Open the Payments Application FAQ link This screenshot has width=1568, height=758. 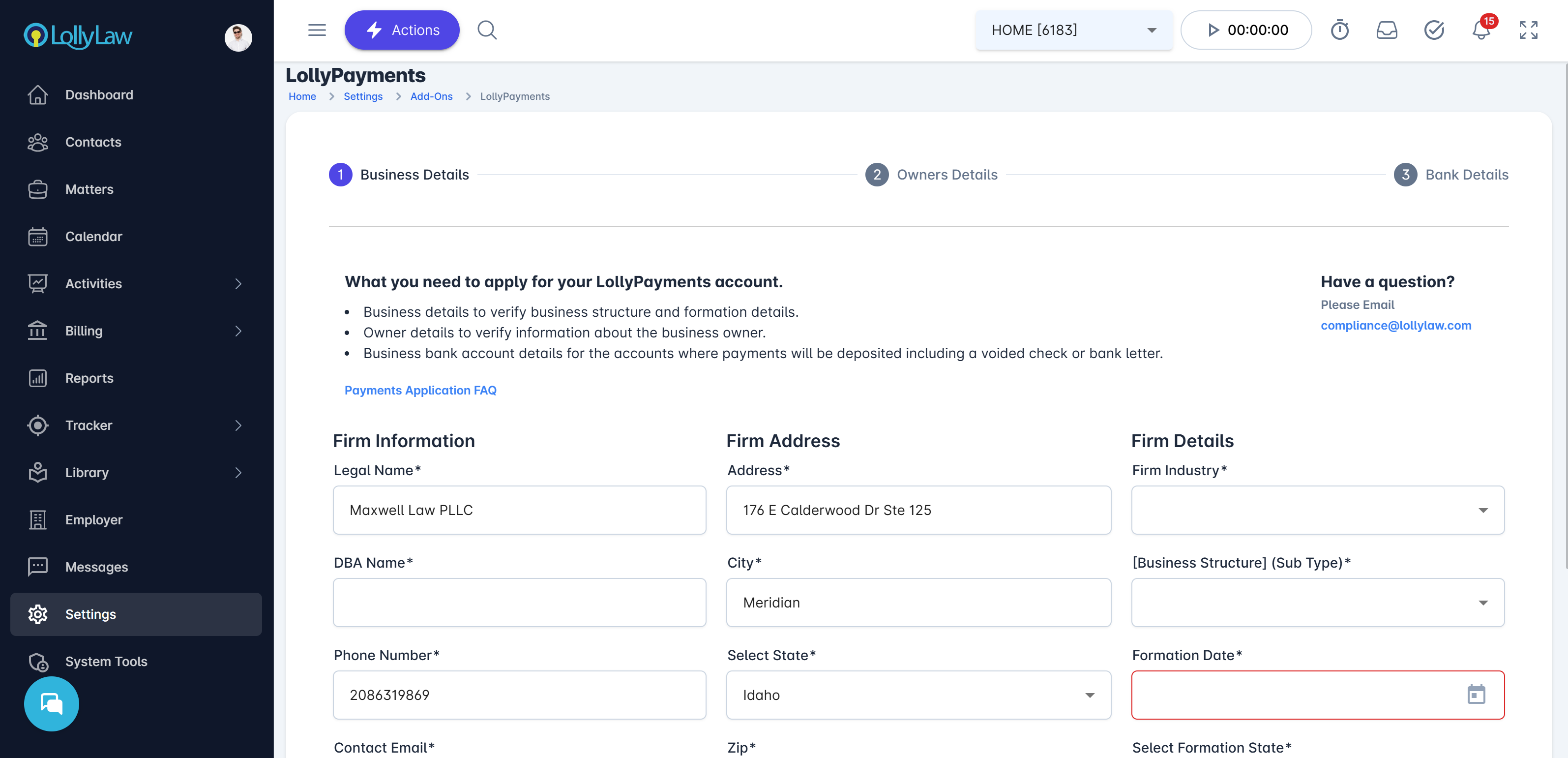[420, 390]
